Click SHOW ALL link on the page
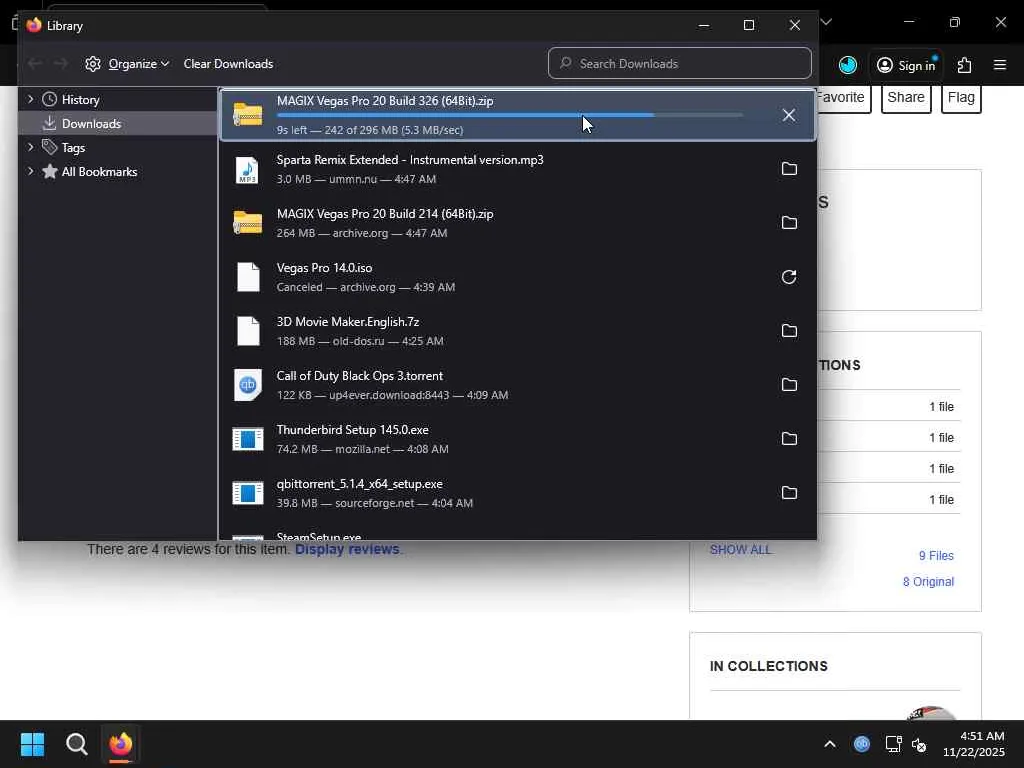This screenshot has height=768, width=1024. (741, 550)
